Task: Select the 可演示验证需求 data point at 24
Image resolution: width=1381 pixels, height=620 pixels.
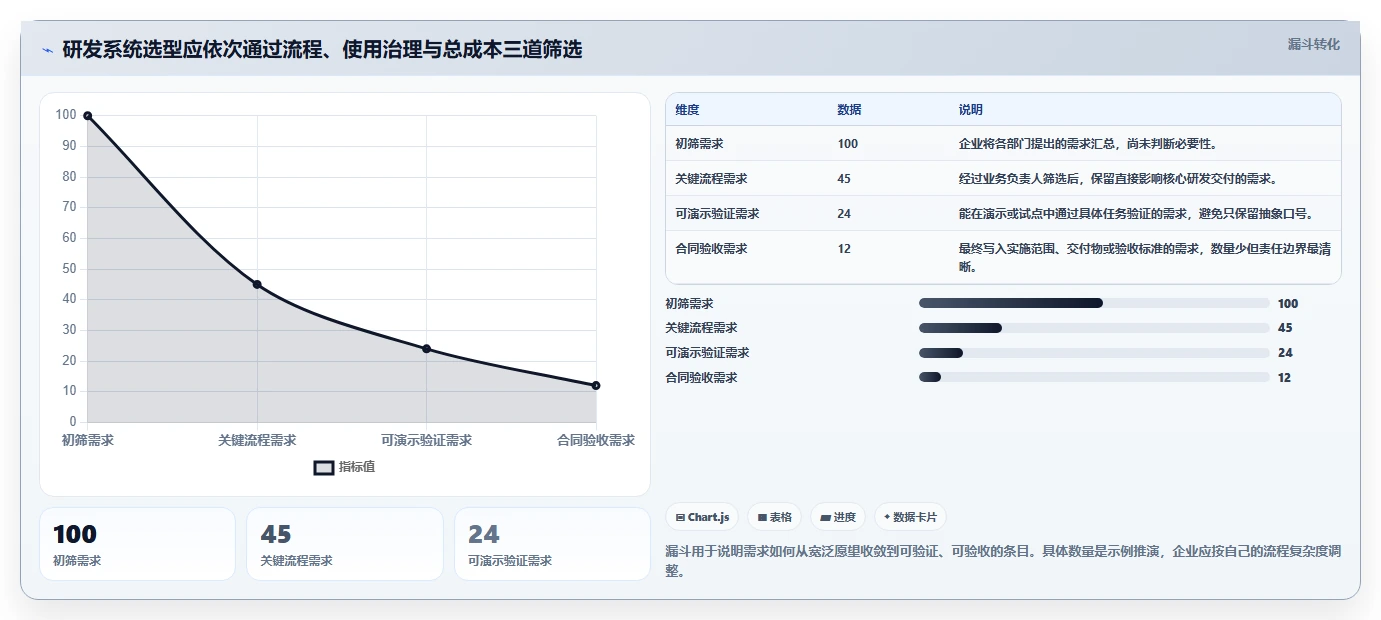Action: (x=426, y=349)
